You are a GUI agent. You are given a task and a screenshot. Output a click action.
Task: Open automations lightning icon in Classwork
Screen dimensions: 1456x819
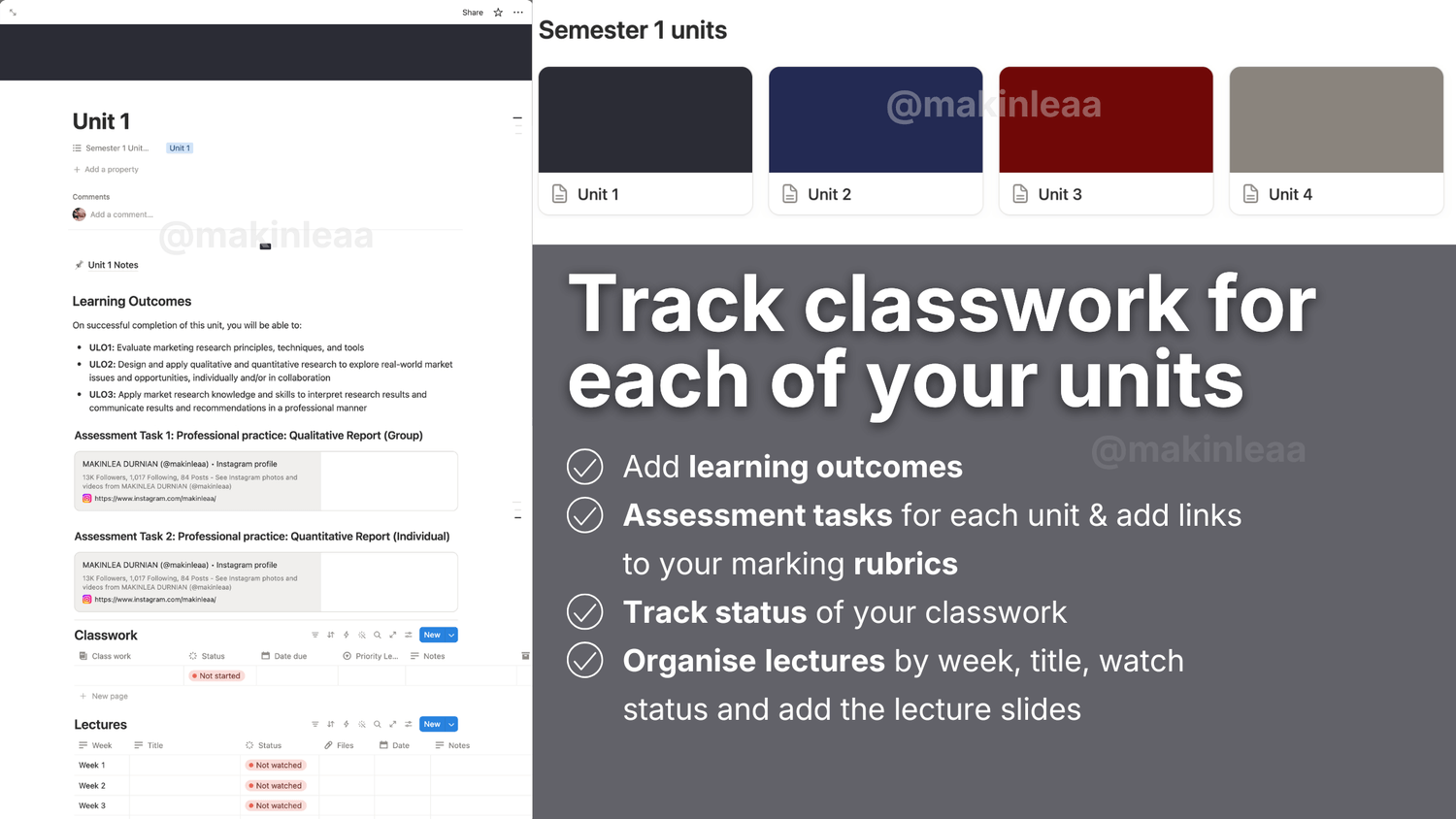(347, 635)
